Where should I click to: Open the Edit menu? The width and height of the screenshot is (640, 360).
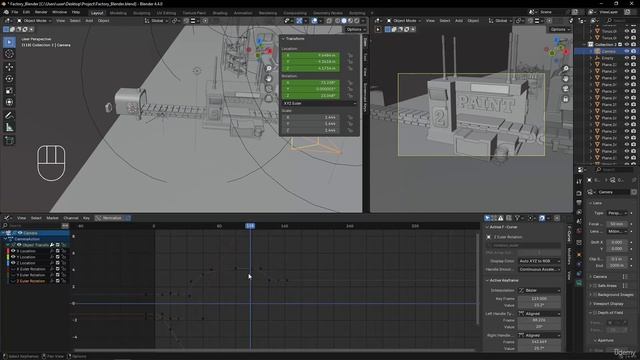(26, 12)
